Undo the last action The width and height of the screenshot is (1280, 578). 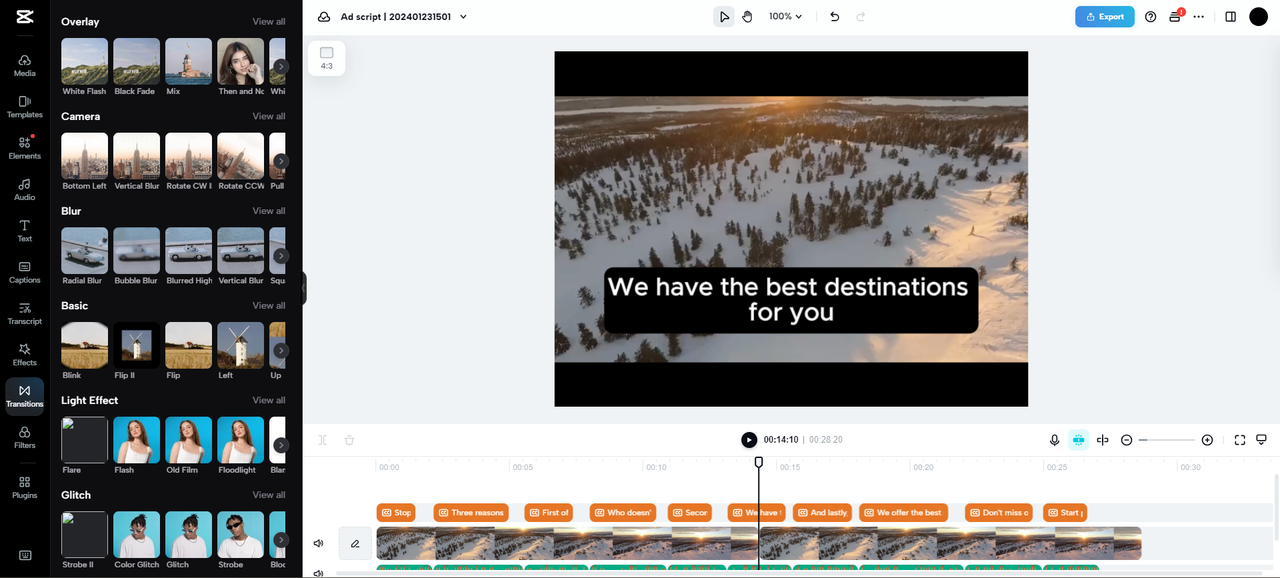tap(835, 17)
